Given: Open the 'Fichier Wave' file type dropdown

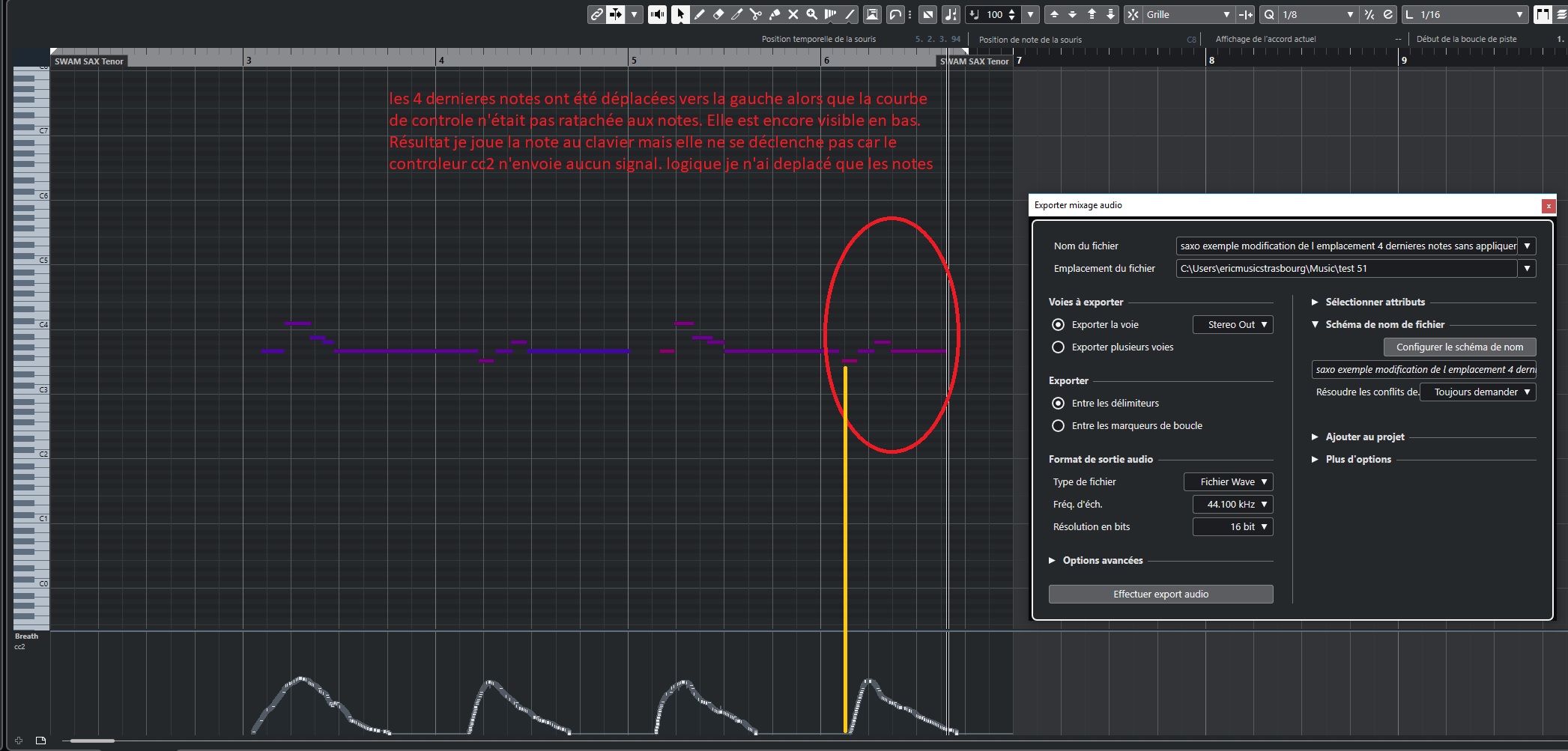Looking at the screenshot, I should (x=1228, y=482).
